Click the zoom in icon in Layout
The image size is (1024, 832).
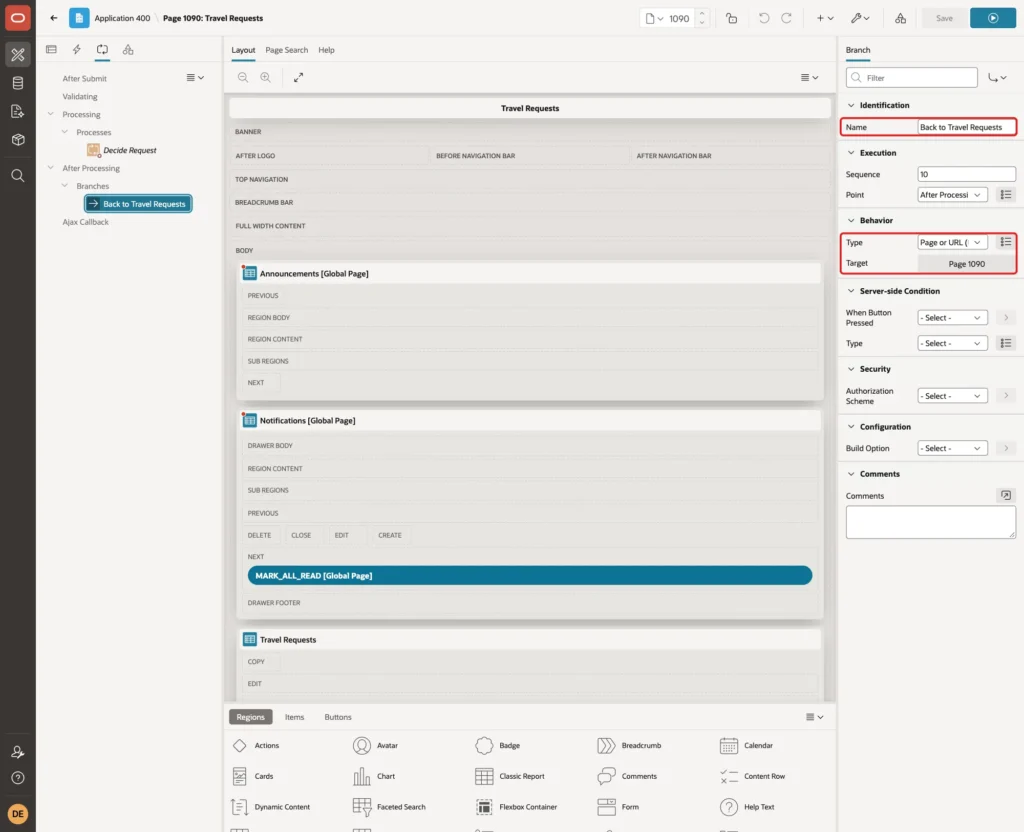(265, 77)
